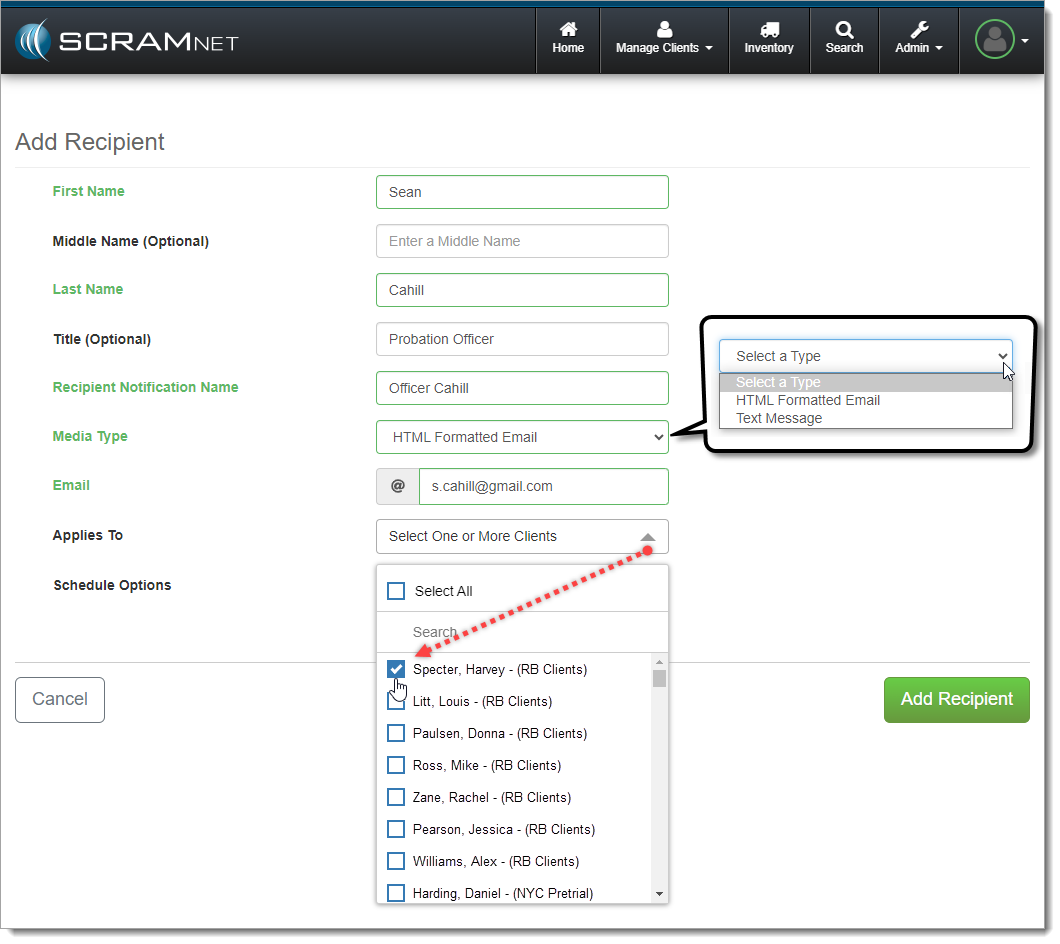Screen dimensions: 1060x944
Task: Expand the Select a Type combo box
Action: [865, 356]
